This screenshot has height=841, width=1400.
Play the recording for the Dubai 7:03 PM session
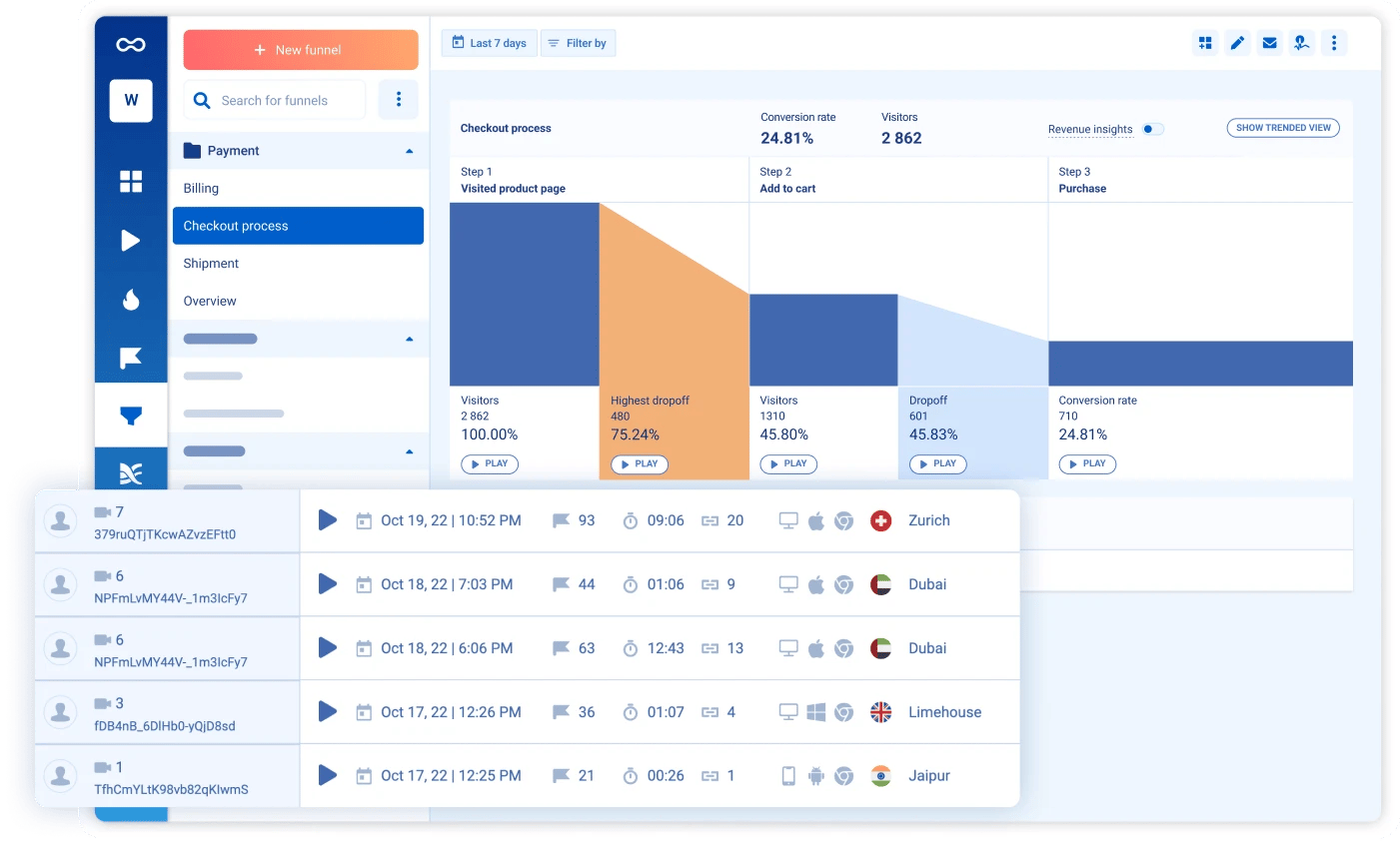(x=327, y=584)
